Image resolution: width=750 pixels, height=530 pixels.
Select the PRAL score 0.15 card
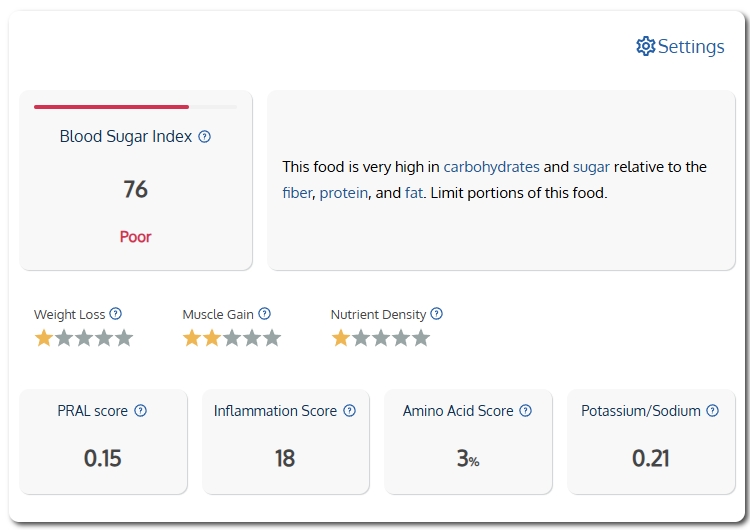pyautogui.click(x=103, y=442)
